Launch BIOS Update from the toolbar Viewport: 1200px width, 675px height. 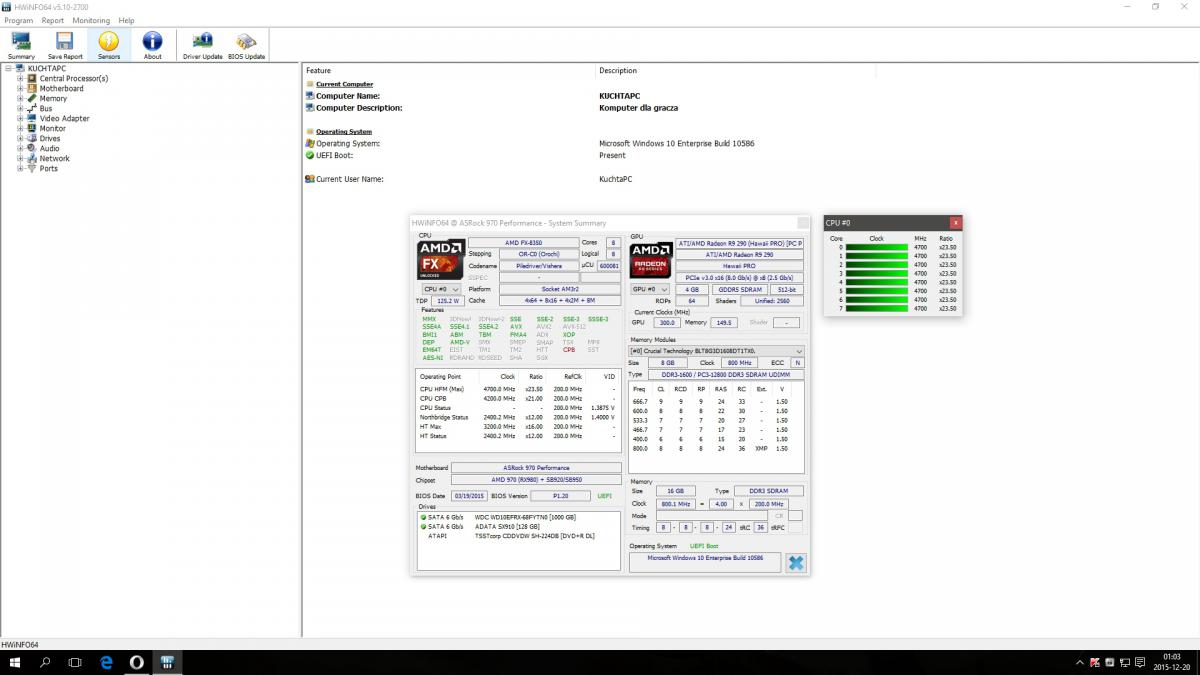[x=246, y=45]
